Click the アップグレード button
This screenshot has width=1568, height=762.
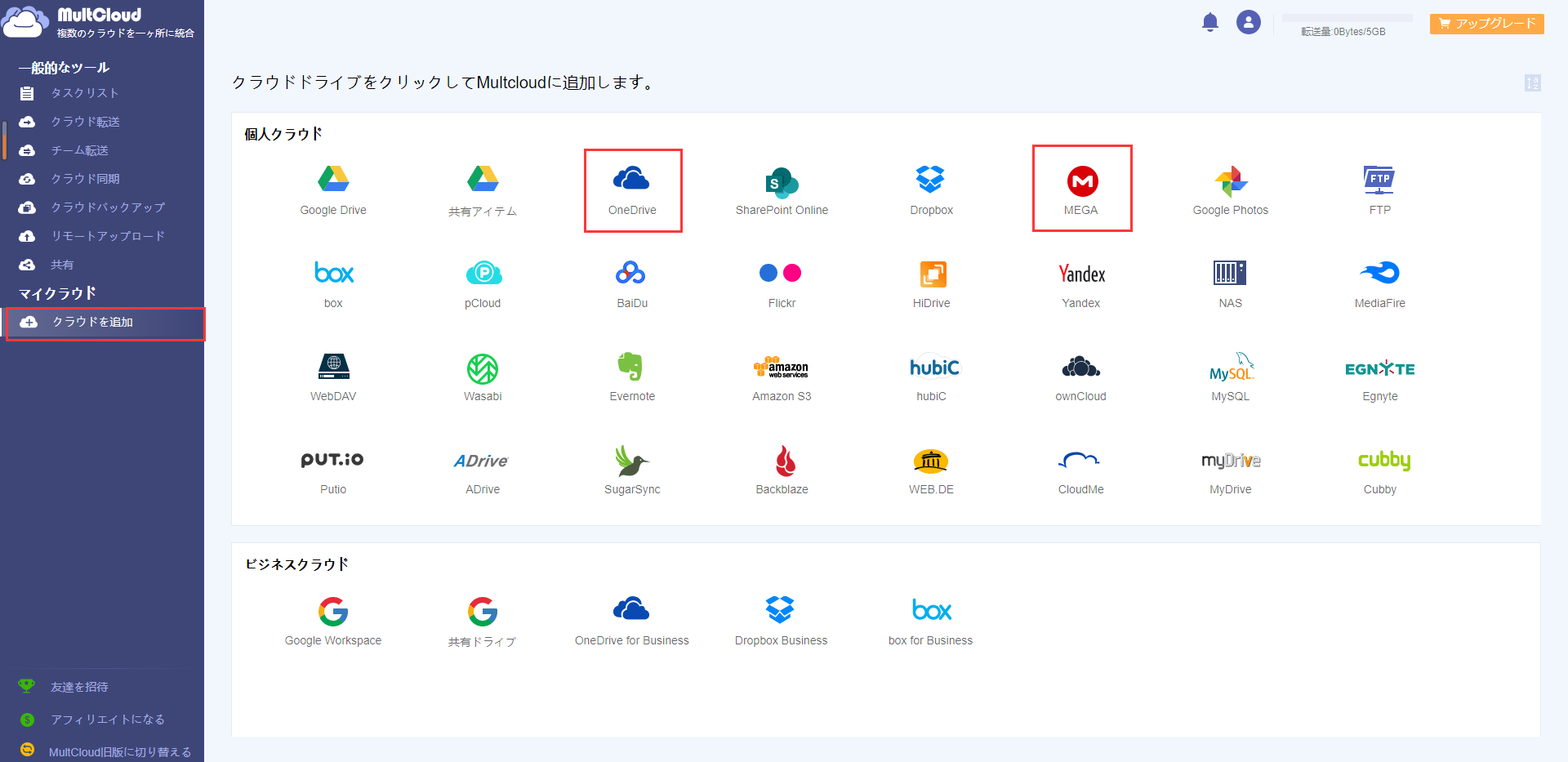coord(1486,24)
